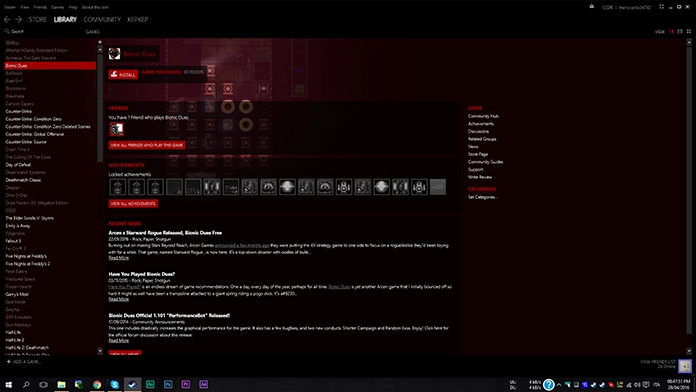Click the +more achievements counter tile
Viewport: 696px width, 392px height.
[438, 187]
